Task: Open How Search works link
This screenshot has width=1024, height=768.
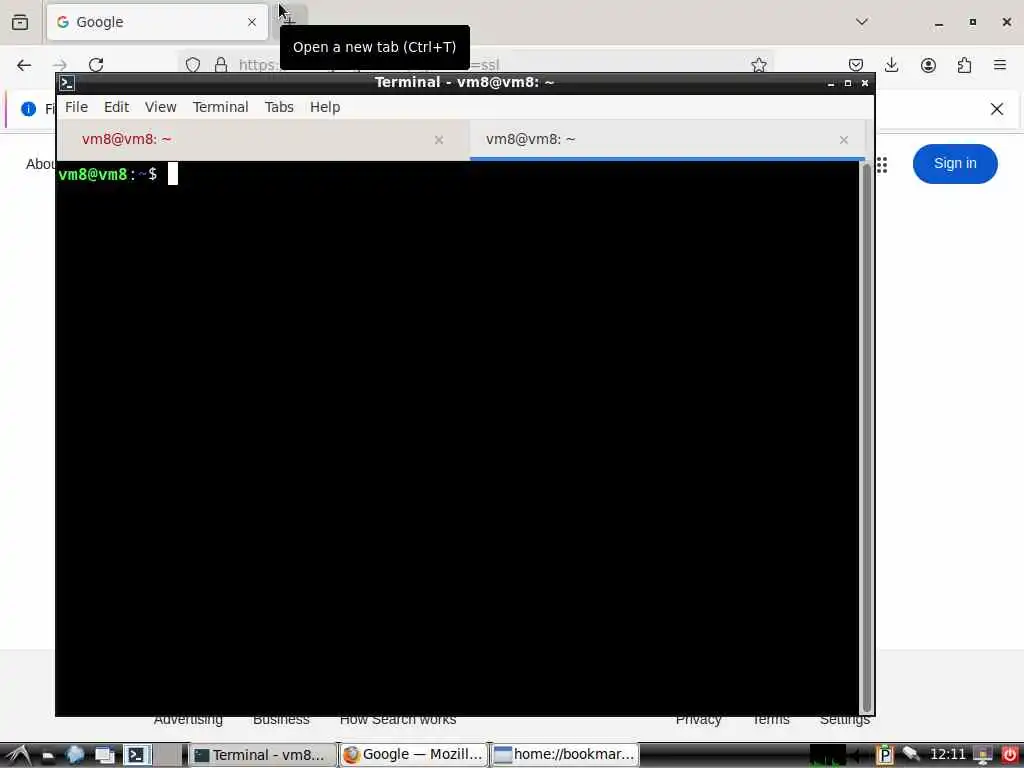Action: pyautogui.click(x=398, y=721)
